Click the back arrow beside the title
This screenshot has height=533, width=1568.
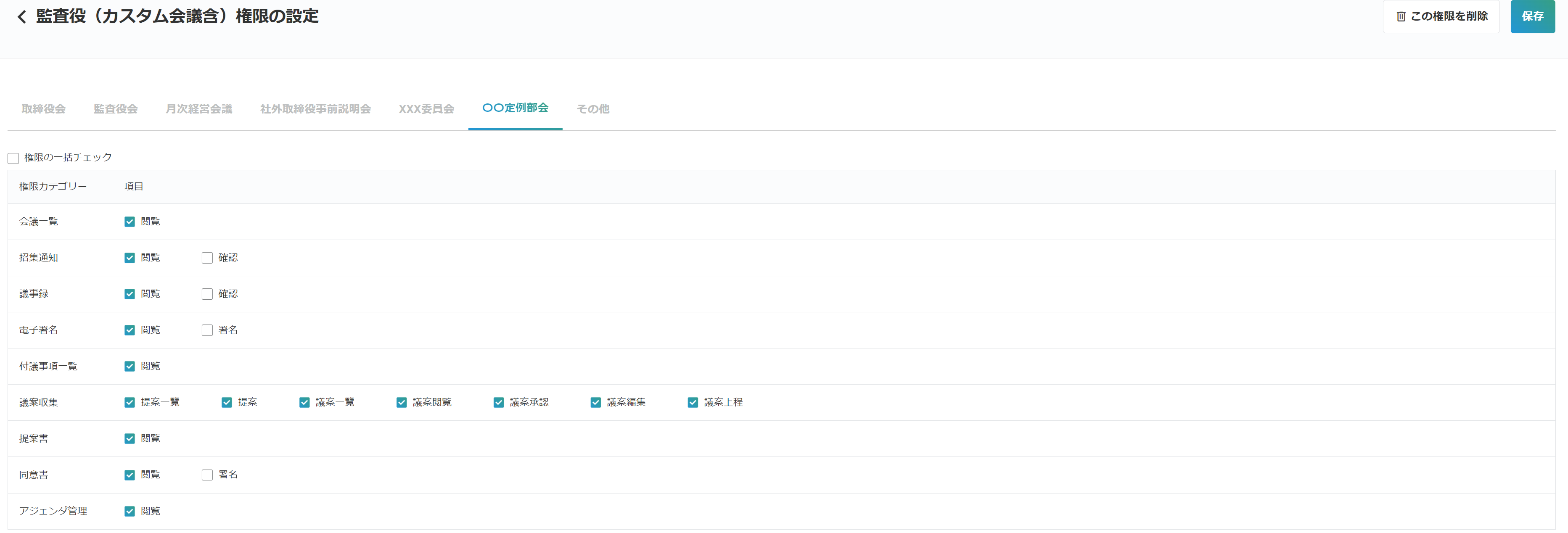tap(22, 16)
